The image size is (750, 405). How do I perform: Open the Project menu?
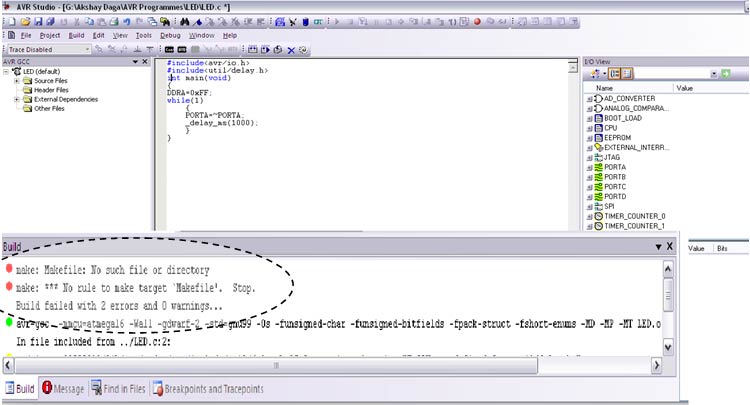coord(50,35)
